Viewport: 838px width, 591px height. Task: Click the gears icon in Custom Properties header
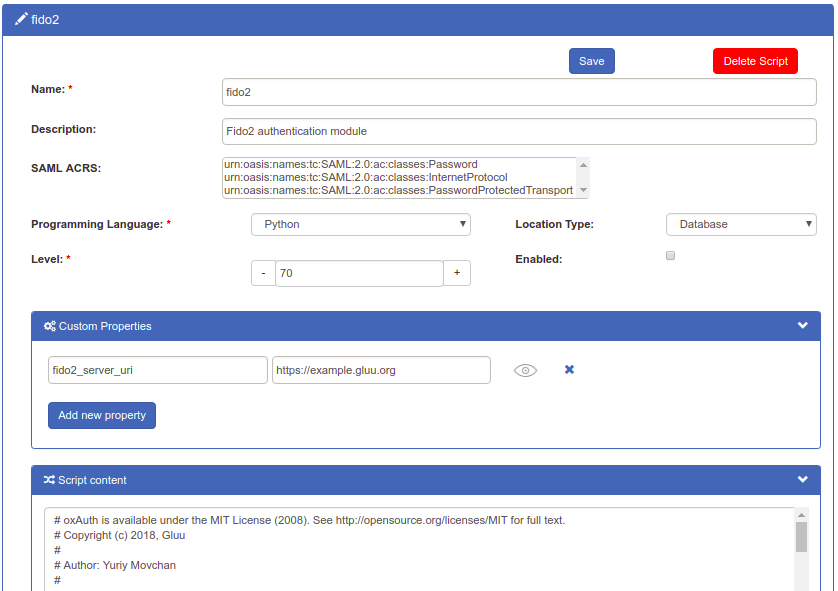pos(49,326)
